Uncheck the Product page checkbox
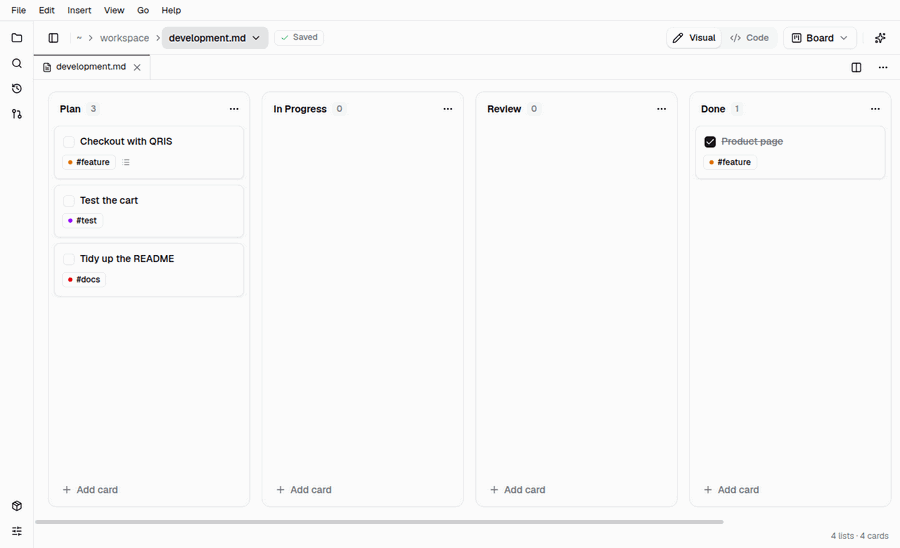This screenshot has height=548, width=900. pos(710,142)
